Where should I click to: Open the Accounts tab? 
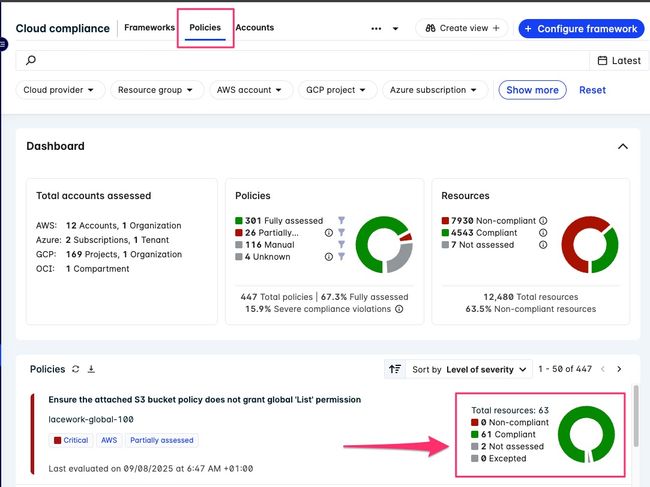click(254, 28)
